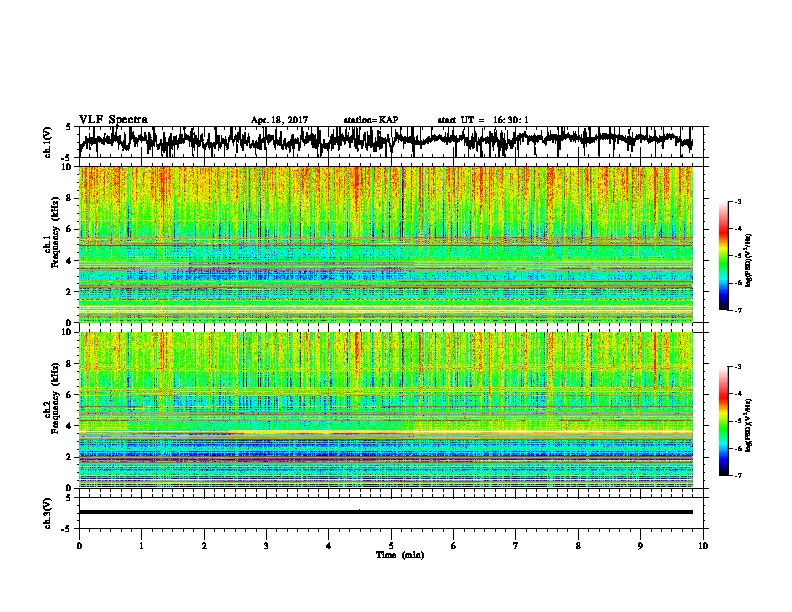Click ch.1 frequency axis tick "2"
The height and width of the screenshot is (612, 792).
(71, 291)
